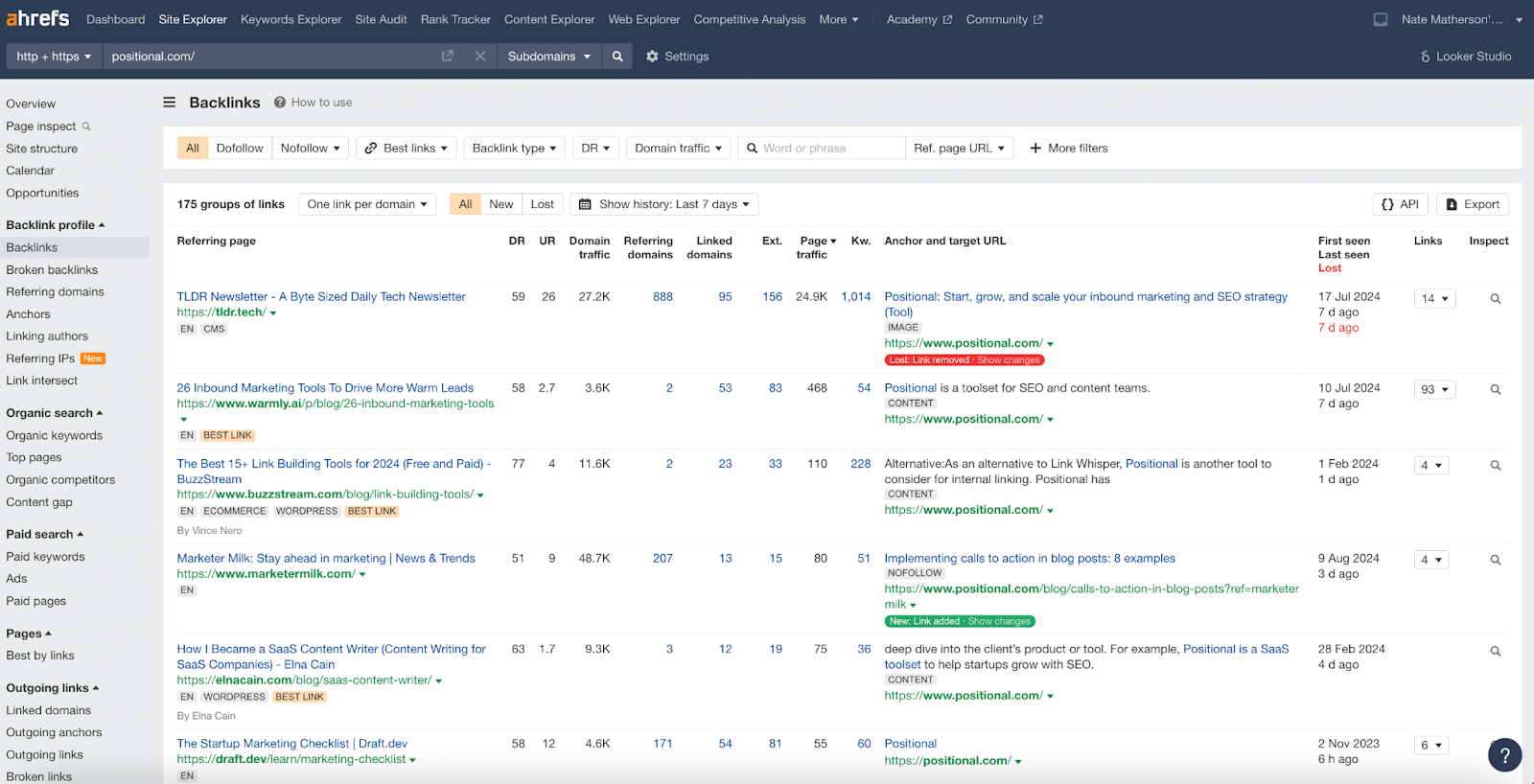Click the positional.com/ URL field

[268, 57]
